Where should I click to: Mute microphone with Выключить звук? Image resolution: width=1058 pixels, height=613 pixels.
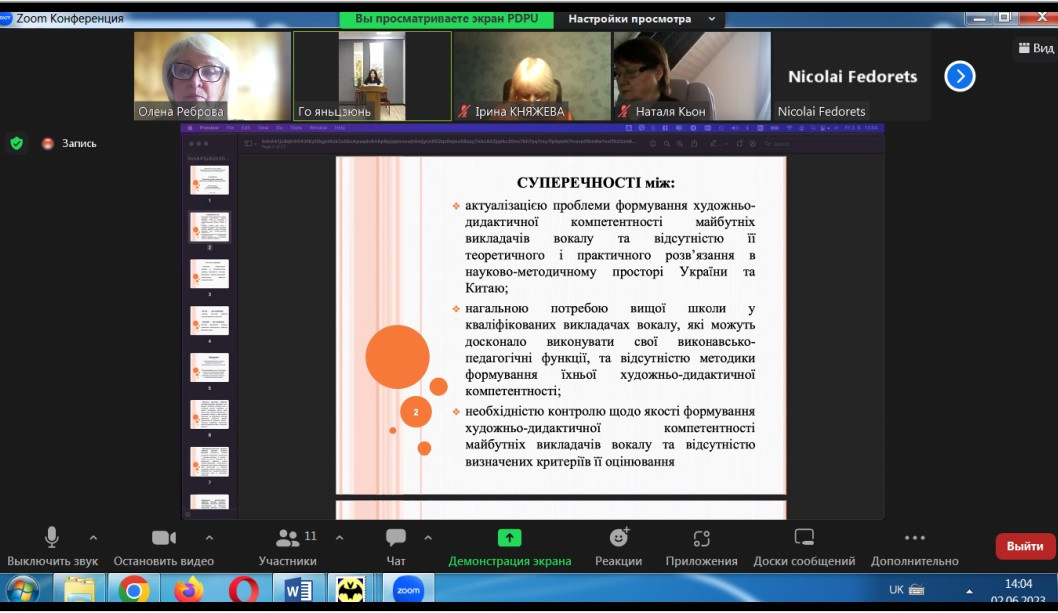pyautogui.click(x=52, y=538)
